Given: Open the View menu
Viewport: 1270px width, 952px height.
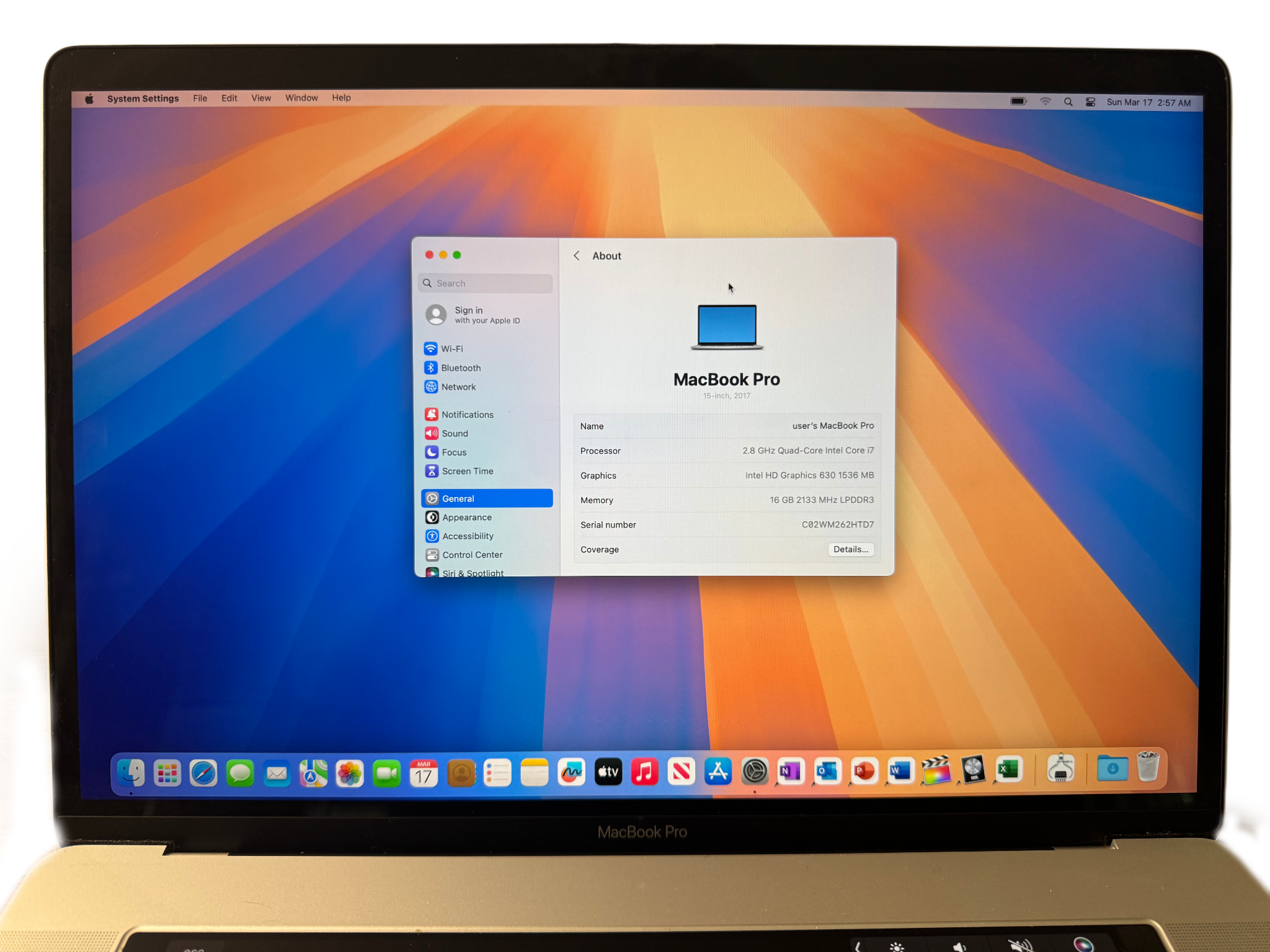Looking at the screenshot, I should click(x=261, y=98).
